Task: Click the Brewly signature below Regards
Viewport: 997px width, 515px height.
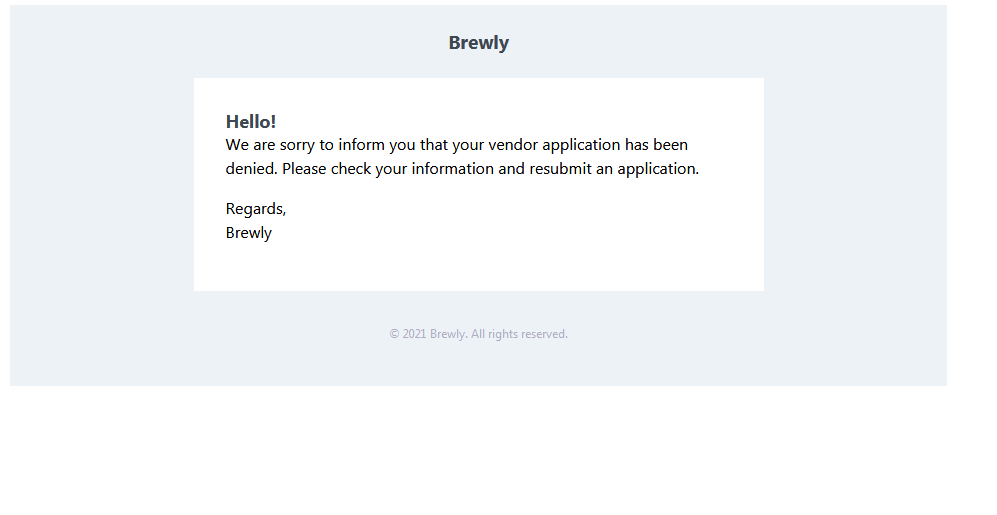Action: pos(249,233)
